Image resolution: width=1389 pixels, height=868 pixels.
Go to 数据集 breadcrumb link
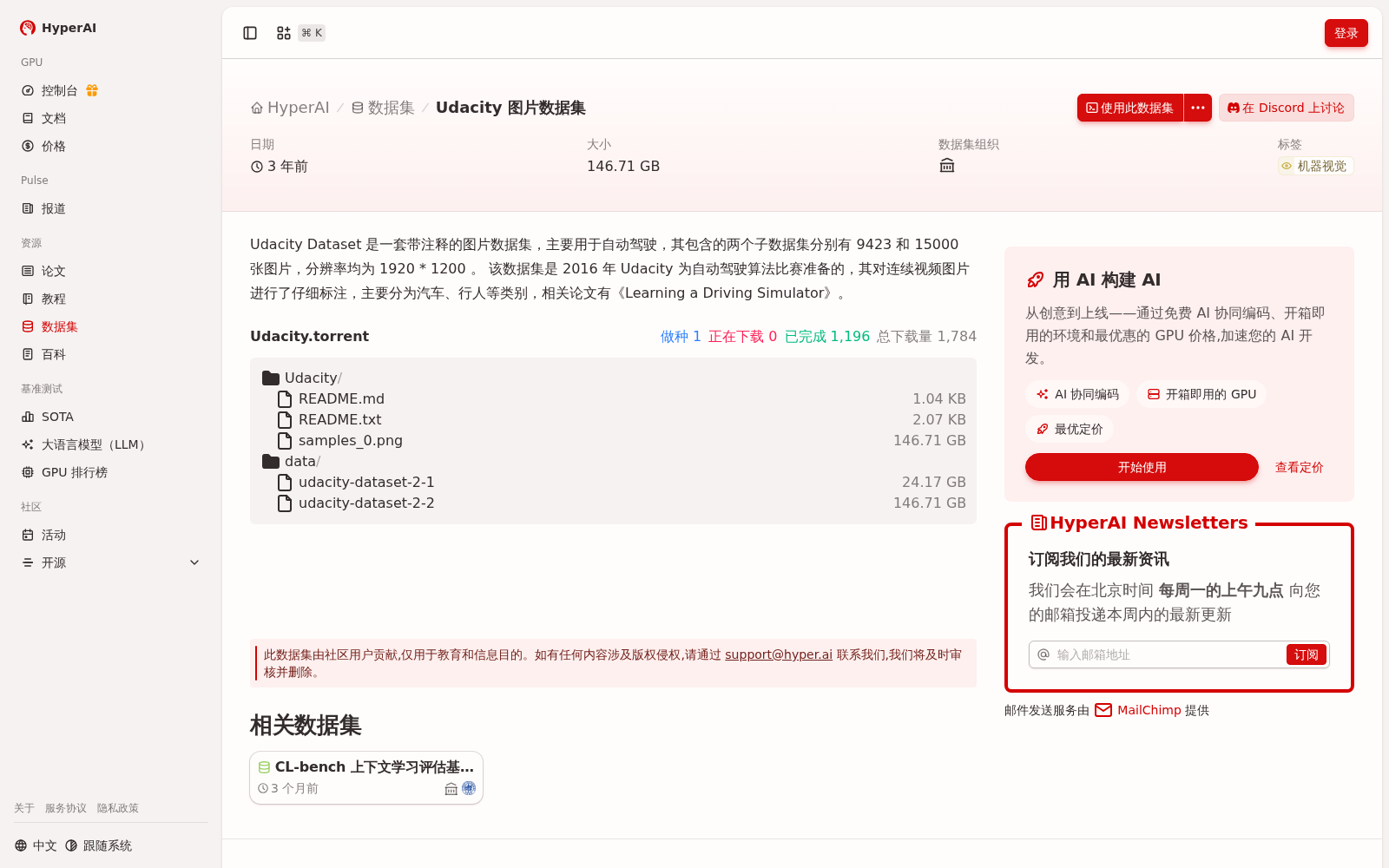pyautogui.click(x=383, y=108)
